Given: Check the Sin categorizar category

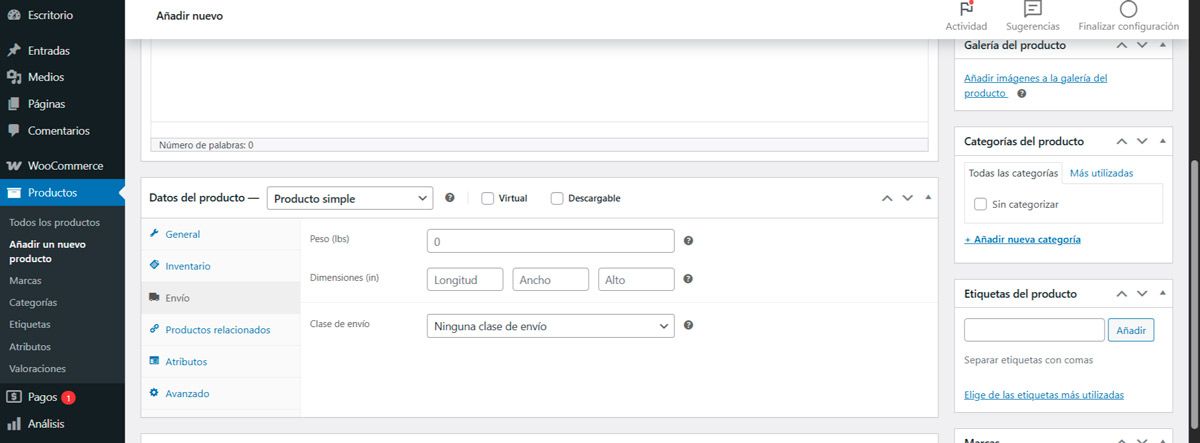Looking at the screenshot, I should coord(980,204).
